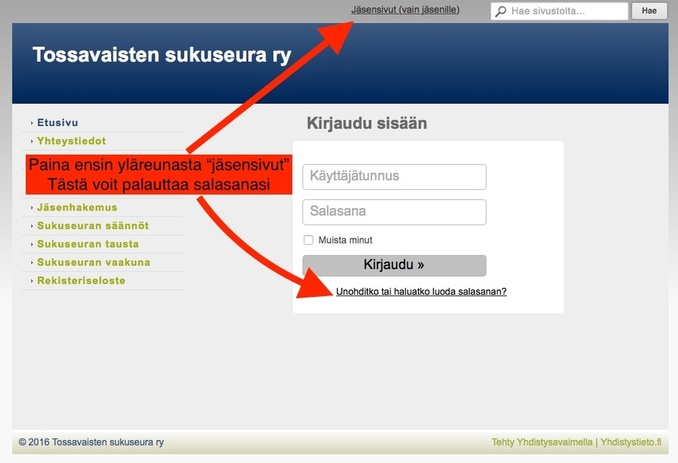Open the "Sukuseuran säännöt" menu item
Image resolution: width=678 pixels, height=463 pixels.
[x=93, y=226]
